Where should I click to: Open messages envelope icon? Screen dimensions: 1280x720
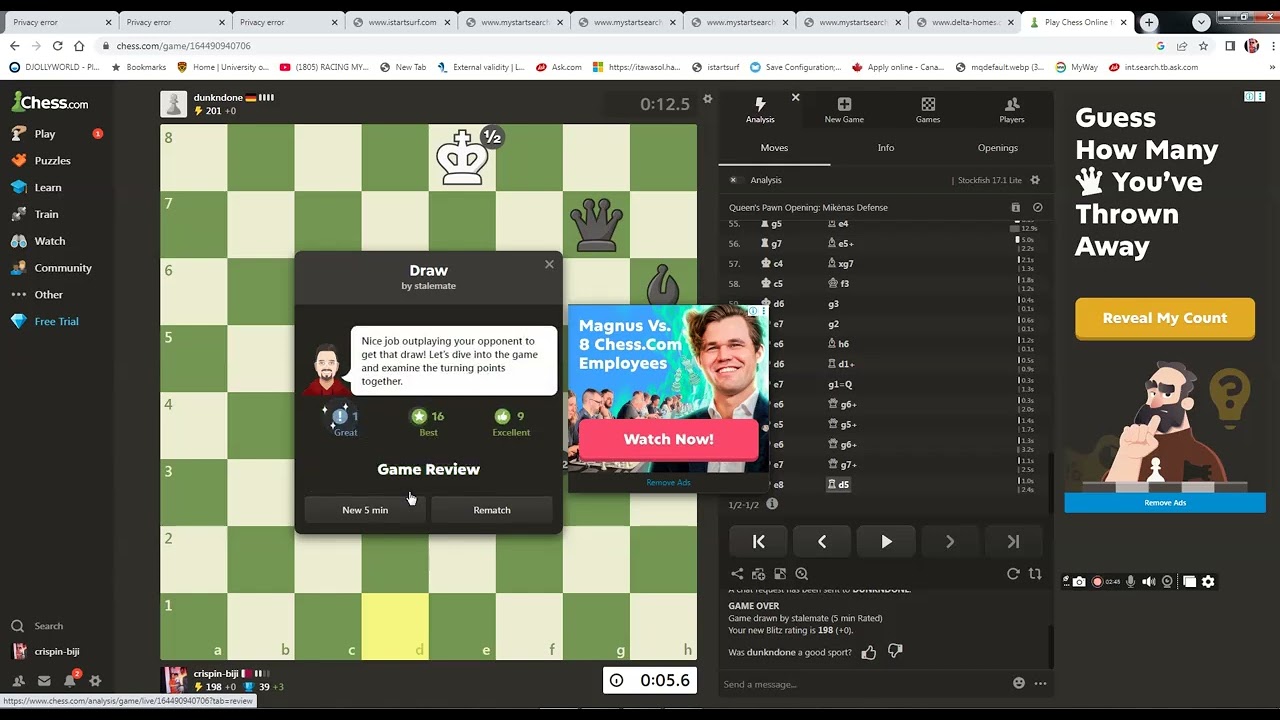click(44, 681)
